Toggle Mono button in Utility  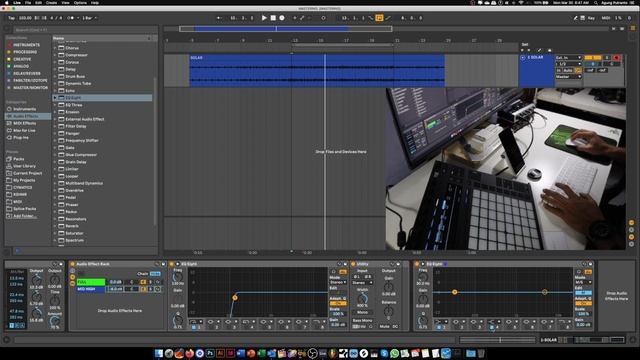pyautogui.click(x=362, y=312)
